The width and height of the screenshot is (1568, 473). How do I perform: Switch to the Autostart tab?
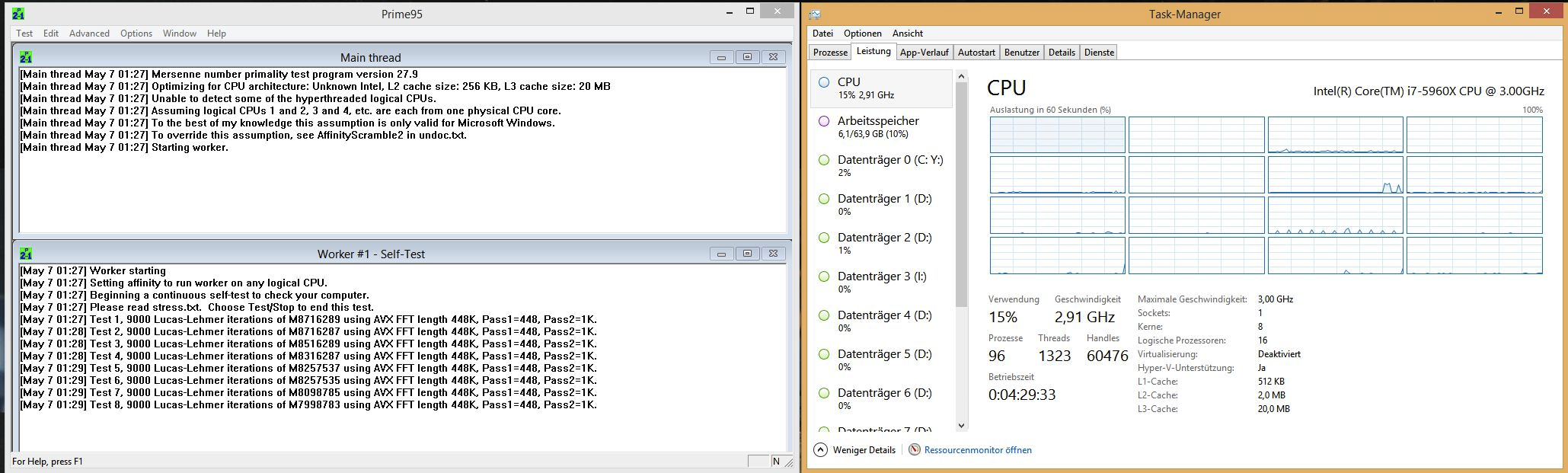976,53
